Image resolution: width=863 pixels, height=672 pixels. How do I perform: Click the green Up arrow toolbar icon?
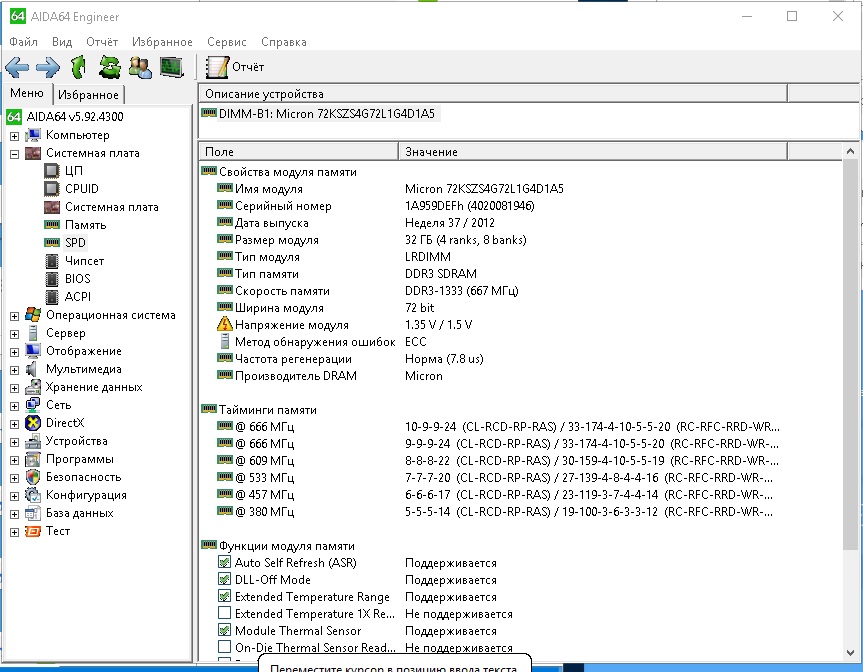[79, 67]
